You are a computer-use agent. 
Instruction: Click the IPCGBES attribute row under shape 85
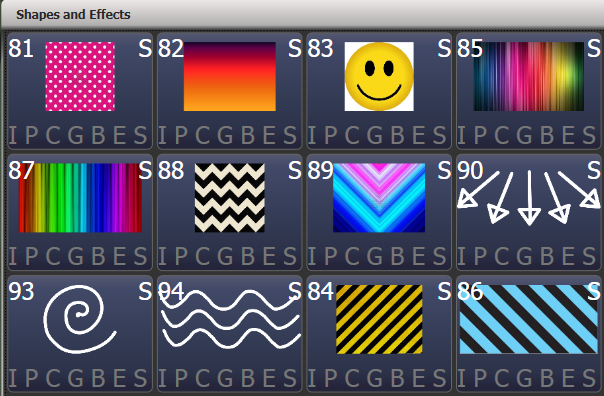(x=528, y=135)
